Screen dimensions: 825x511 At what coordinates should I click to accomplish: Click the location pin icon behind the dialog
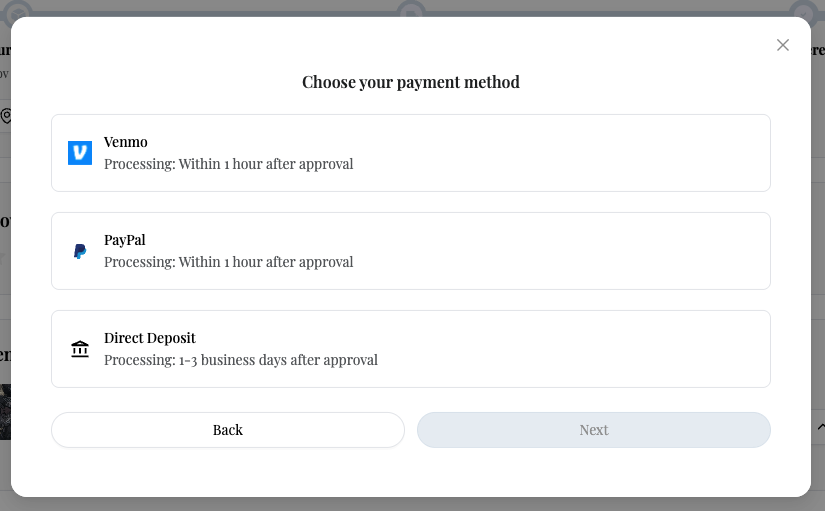coord(5,116)
